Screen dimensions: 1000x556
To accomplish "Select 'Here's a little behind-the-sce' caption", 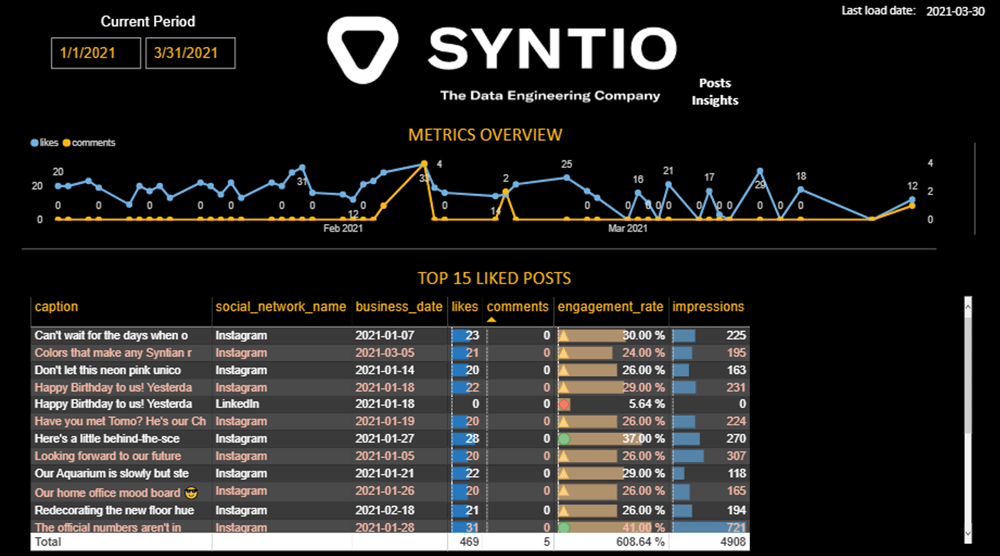I will point(107,439).
